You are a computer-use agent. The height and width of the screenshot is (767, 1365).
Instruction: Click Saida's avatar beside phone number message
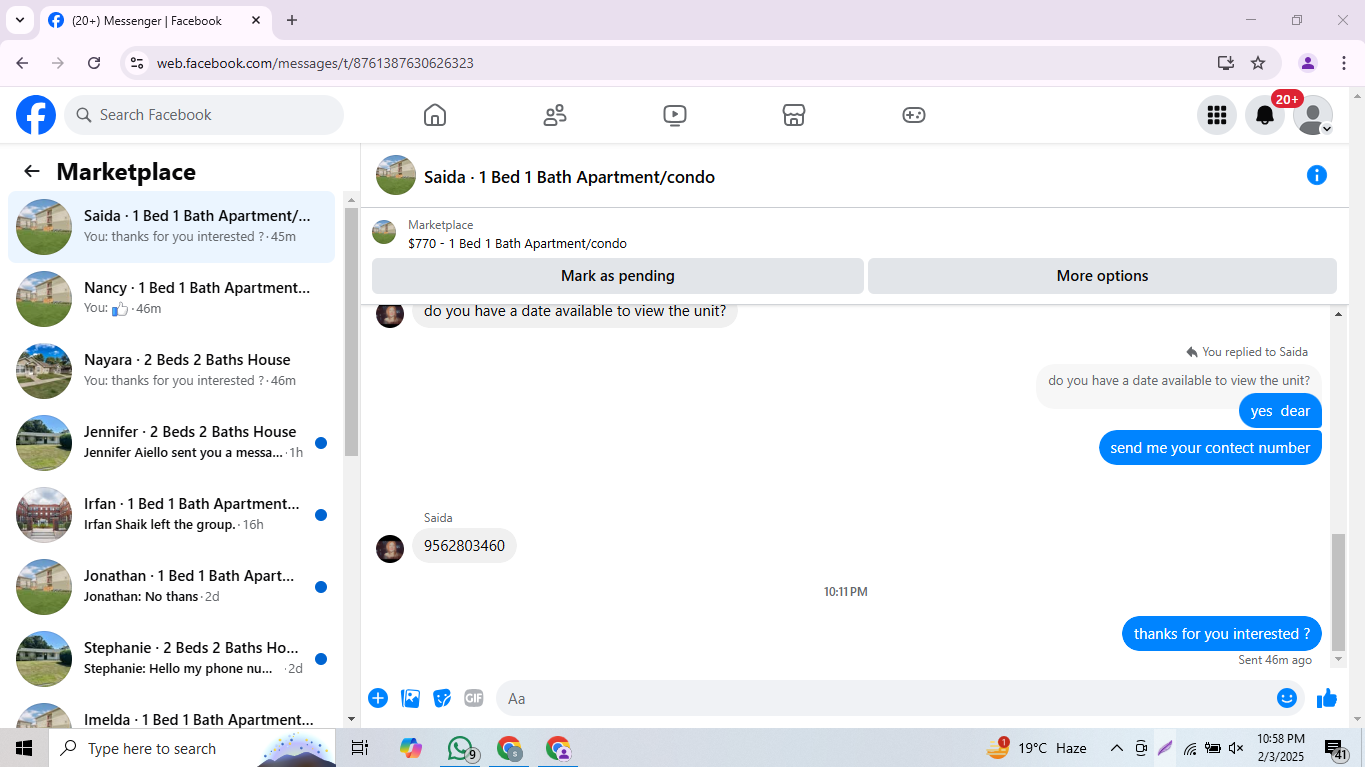(x=390, y=548)
